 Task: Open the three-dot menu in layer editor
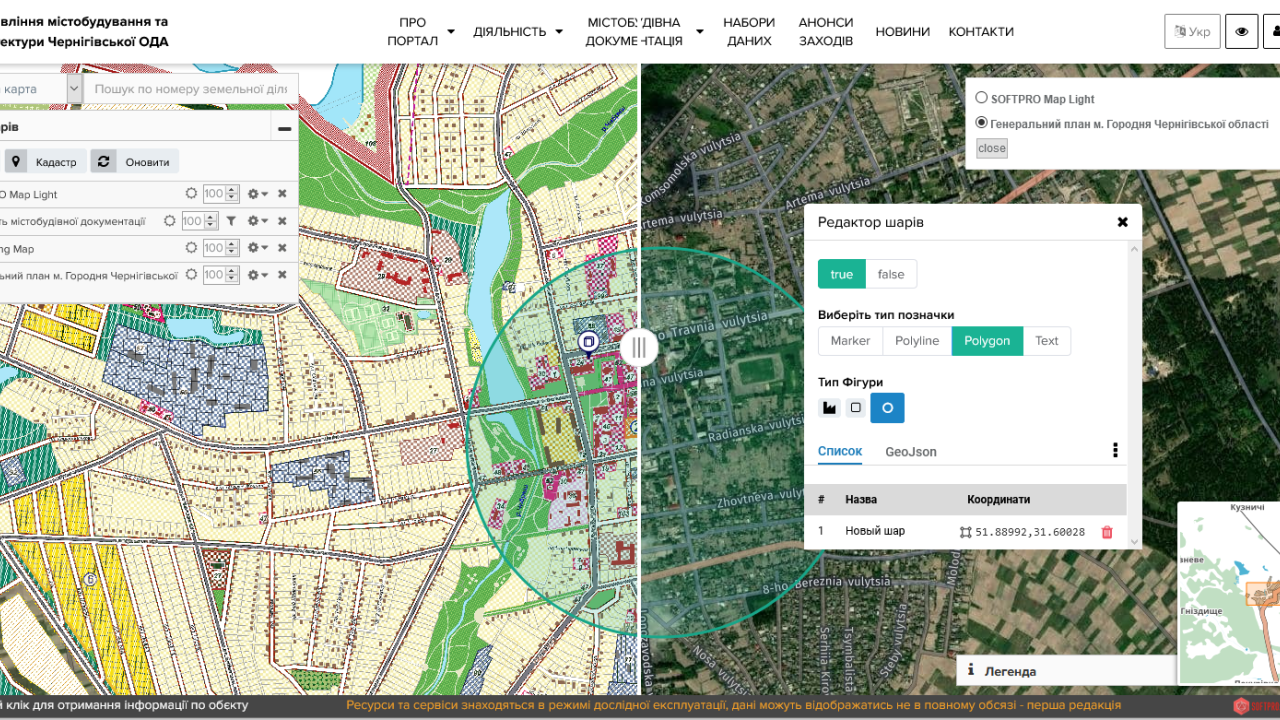1115,451
